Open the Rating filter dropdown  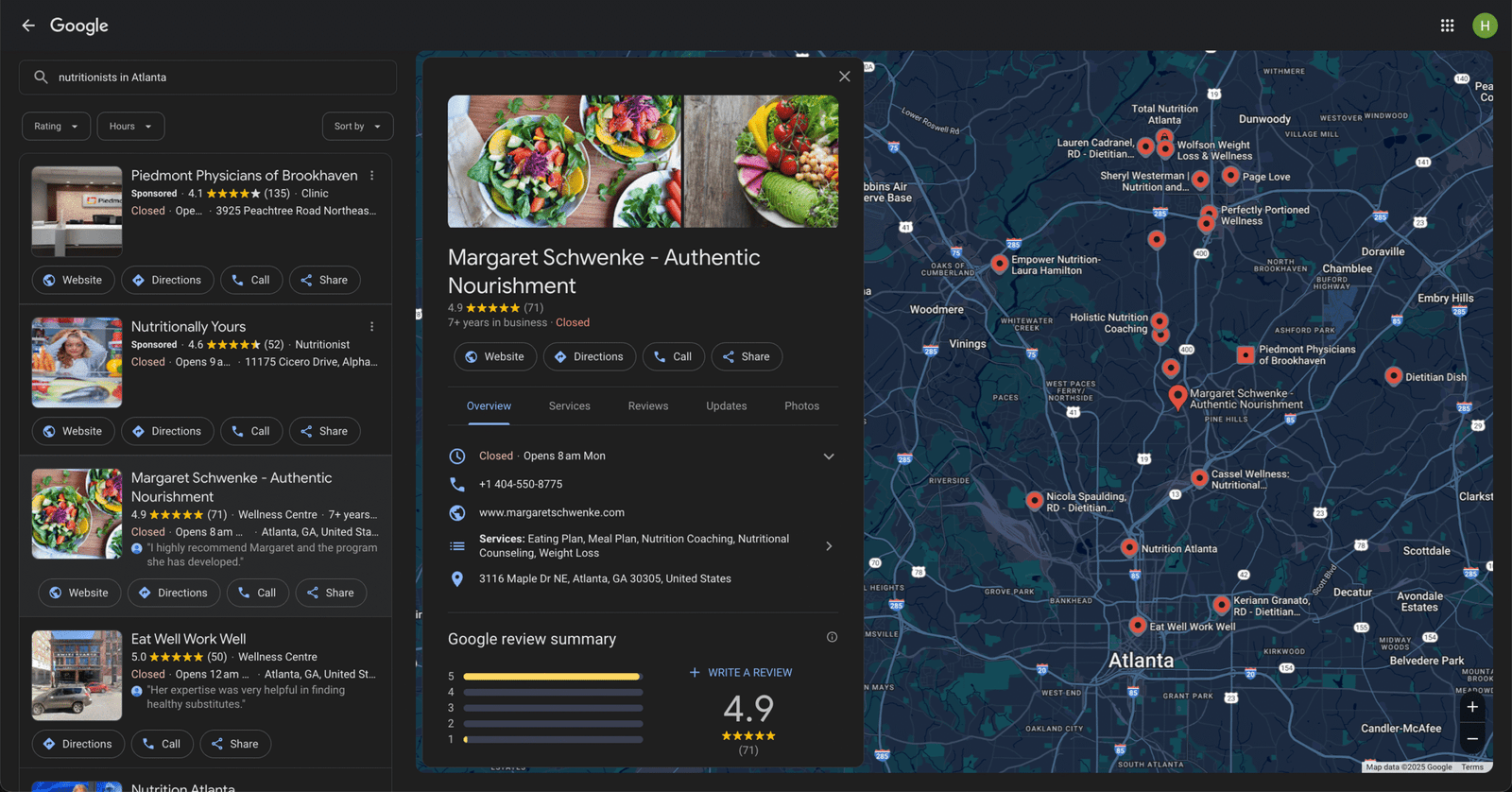(x=57, y=126)
